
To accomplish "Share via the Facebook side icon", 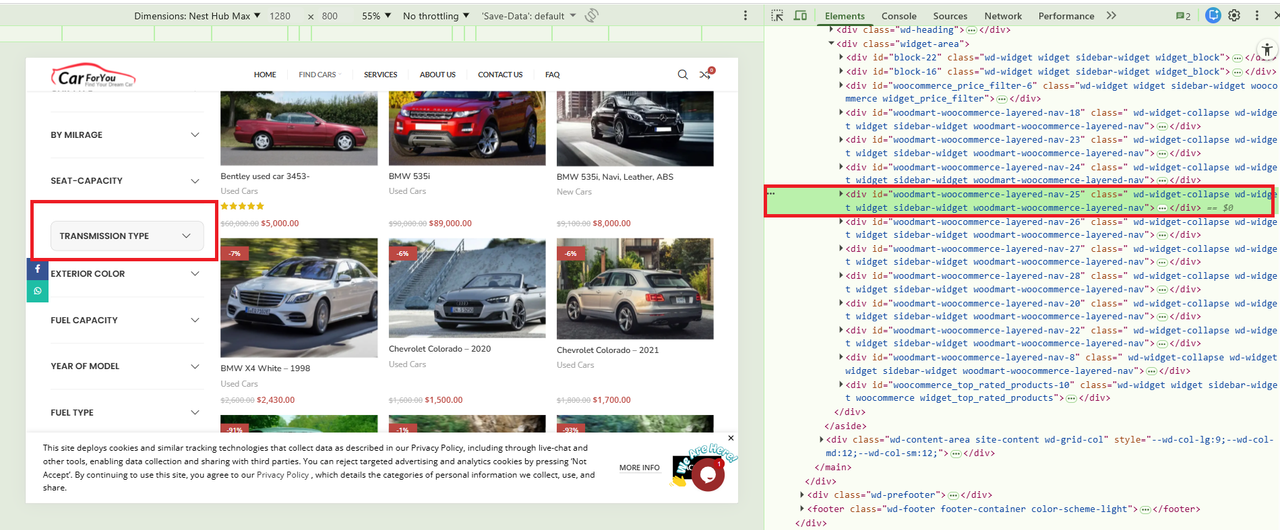I will pos(37,270).
